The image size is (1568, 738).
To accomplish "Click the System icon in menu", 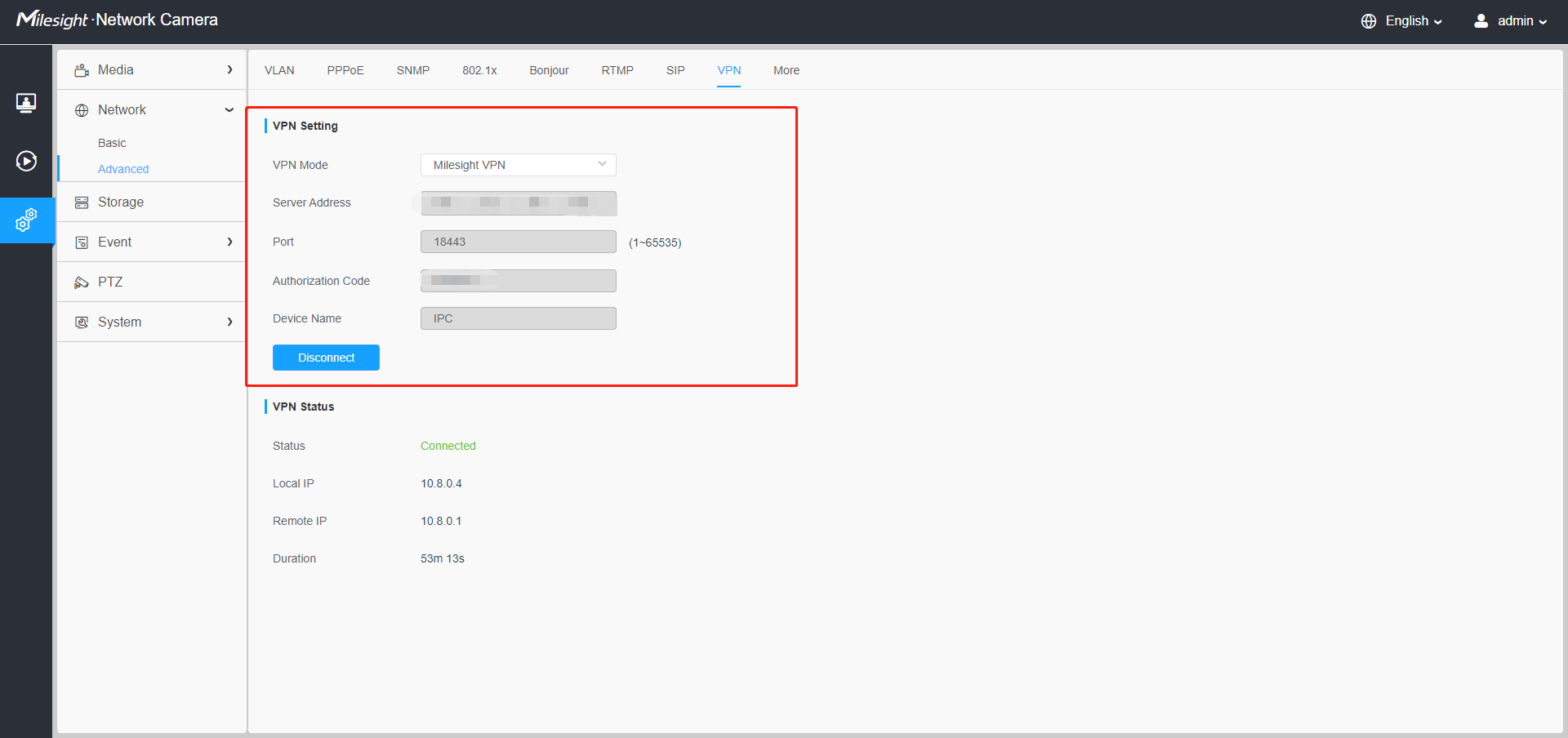I will point(82,322).
